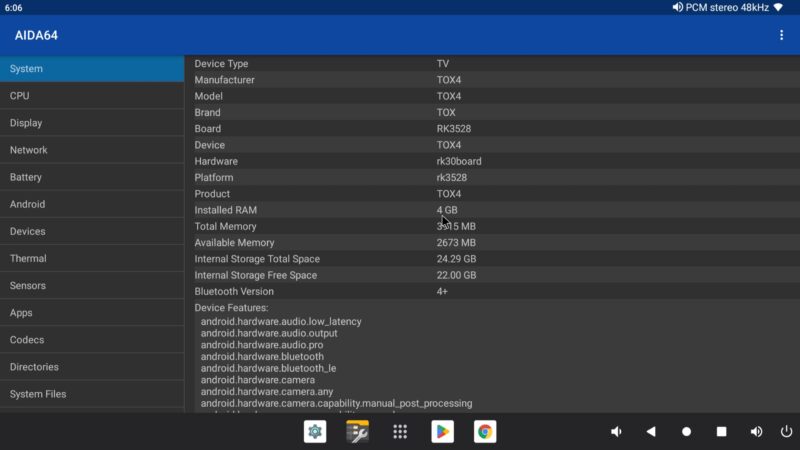The width and height of the screenshot is (800, 450).
Task: Raise volume with the volume-up icon
Action: coord(757,432)
